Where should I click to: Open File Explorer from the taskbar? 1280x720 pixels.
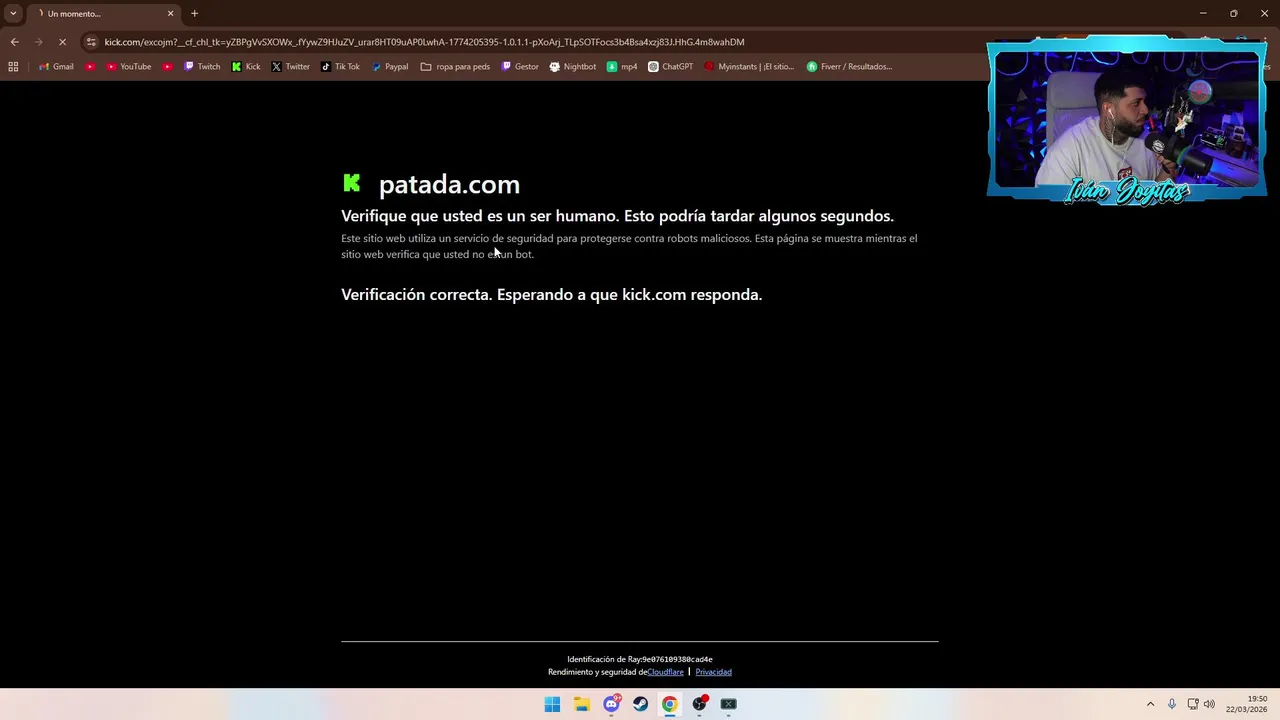[x=581, y=704]
